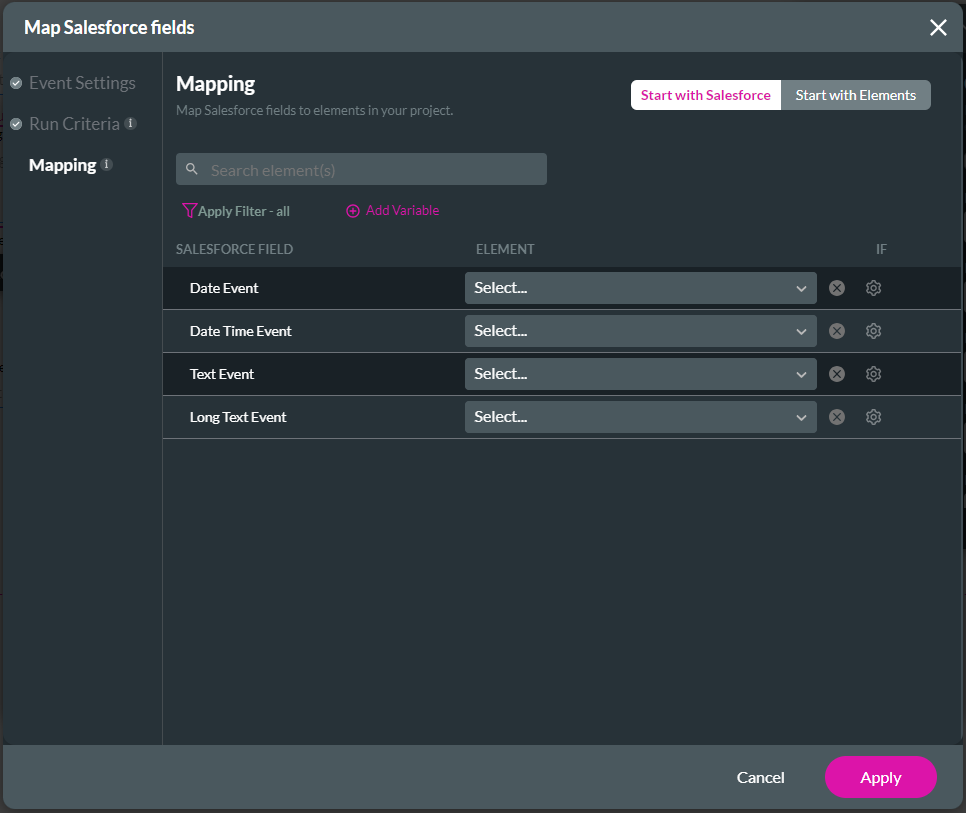
Task: Clear the Date Time Event mapping
Action: (837, 331)
